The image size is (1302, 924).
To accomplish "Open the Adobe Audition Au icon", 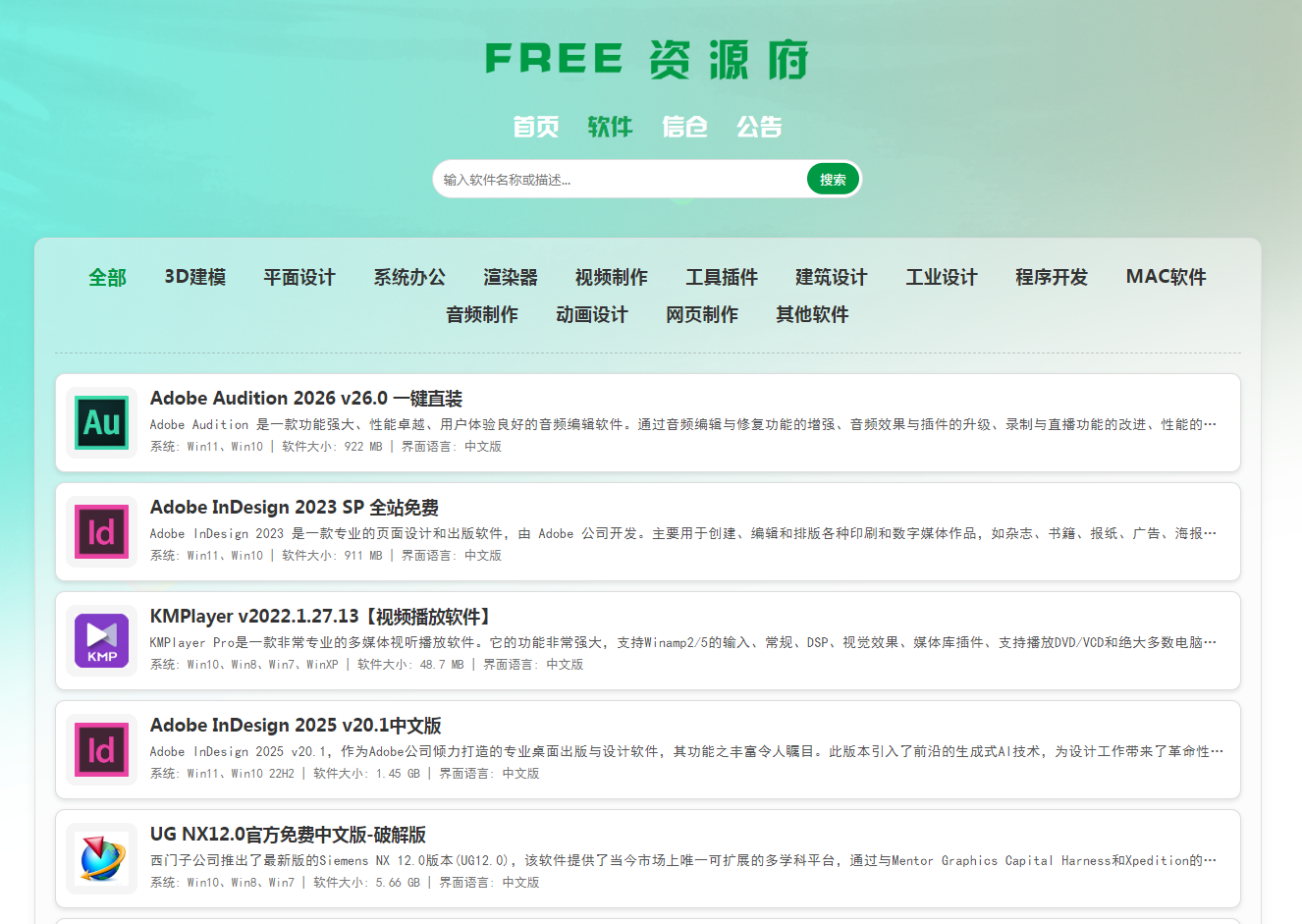I will (x=102, y=423).
